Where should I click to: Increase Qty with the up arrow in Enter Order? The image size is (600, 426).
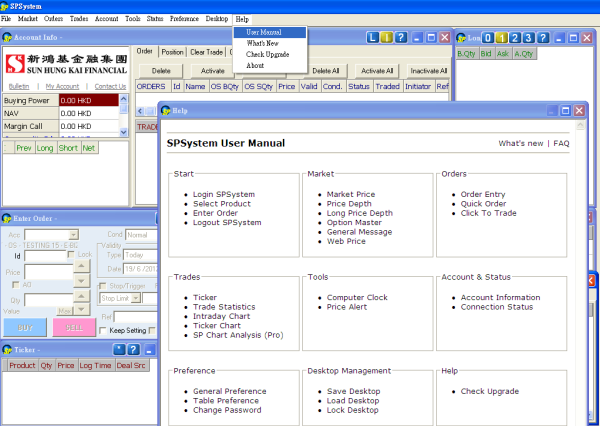pos(82,295)
